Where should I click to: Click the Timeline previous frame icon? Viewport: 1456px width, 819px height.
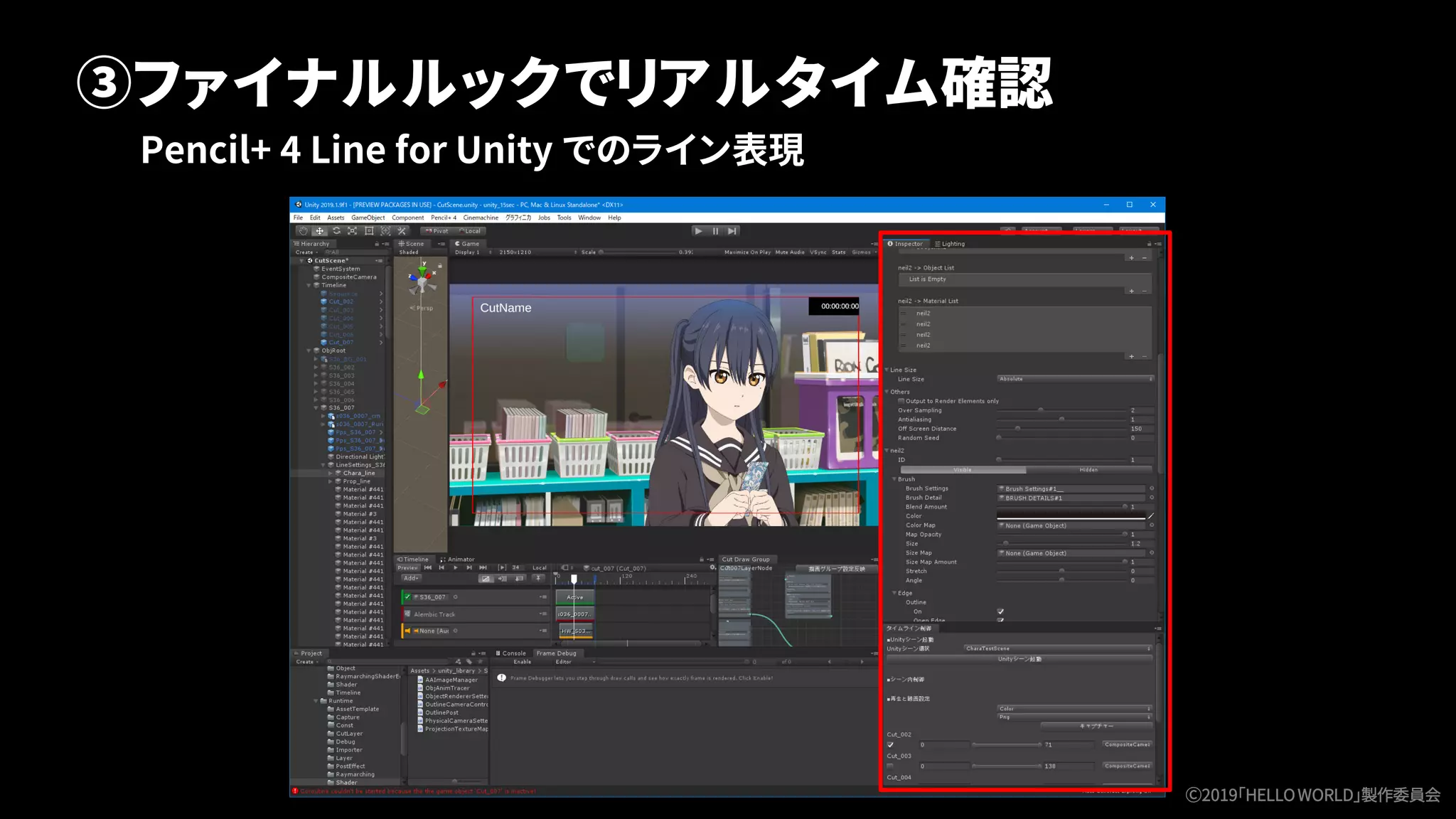441,568
